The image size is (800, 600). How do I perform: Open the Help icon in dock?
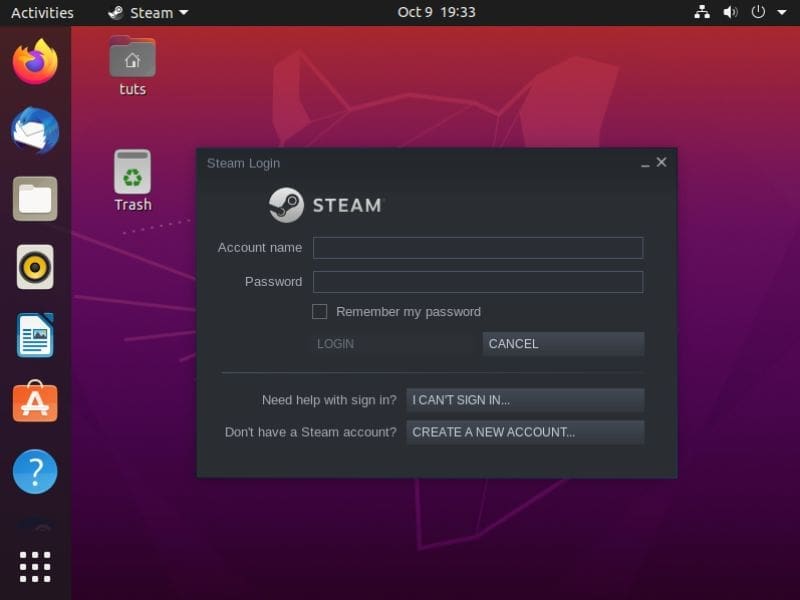coord(35,471)
